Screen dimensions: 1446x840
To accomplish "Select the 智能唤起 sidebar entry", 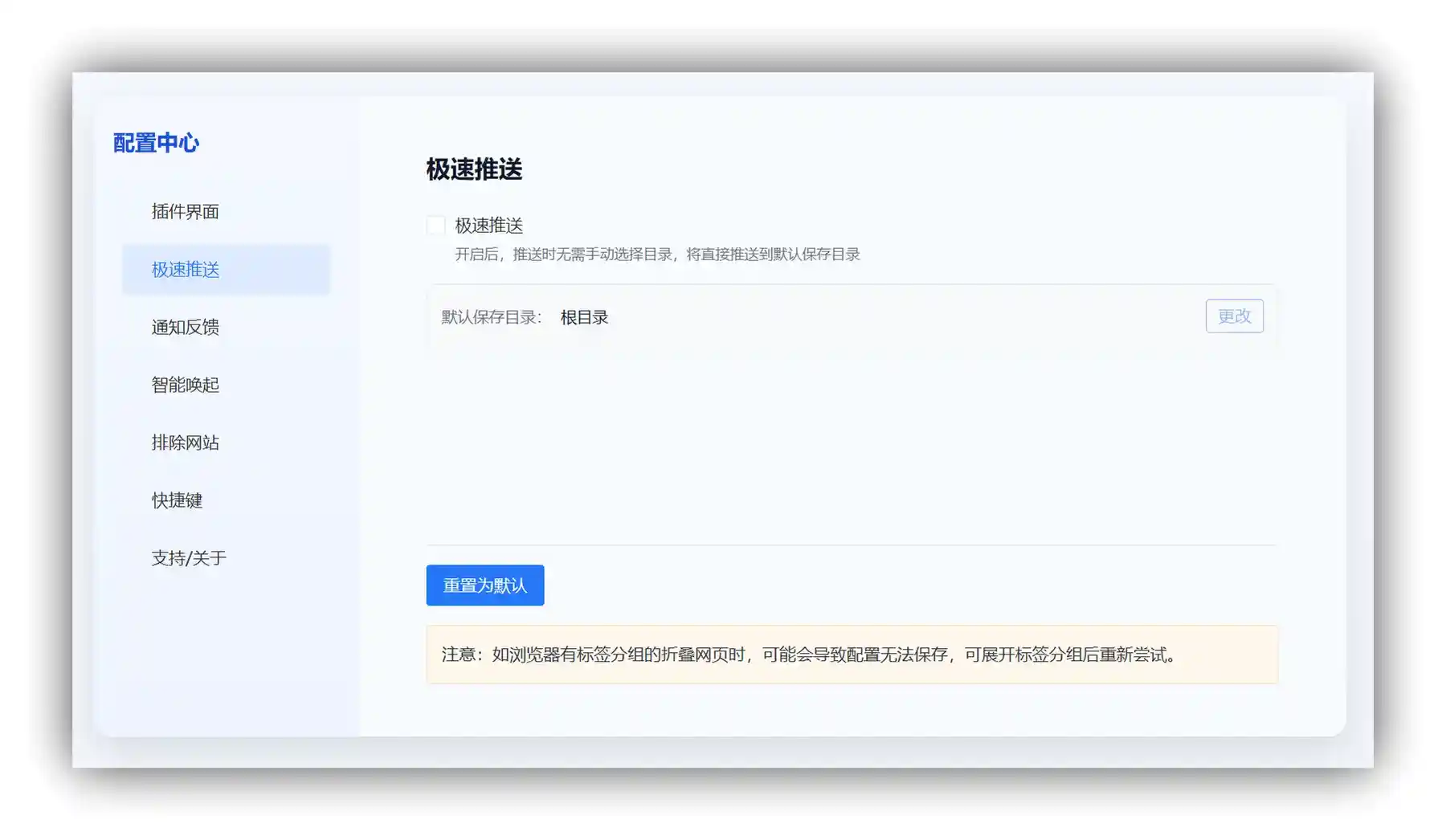I will 186,385.
